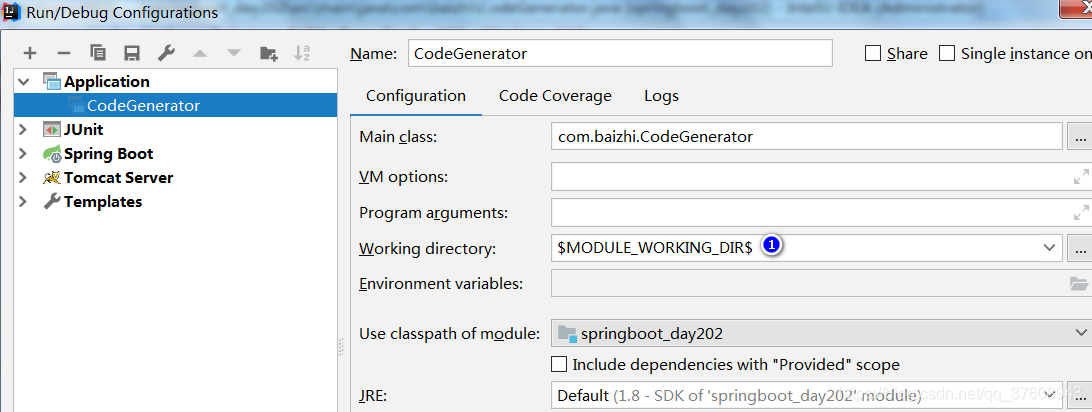This screenshot has height=412, width=1092.
Task: Click the Name input field
Action: click(620, 54)
